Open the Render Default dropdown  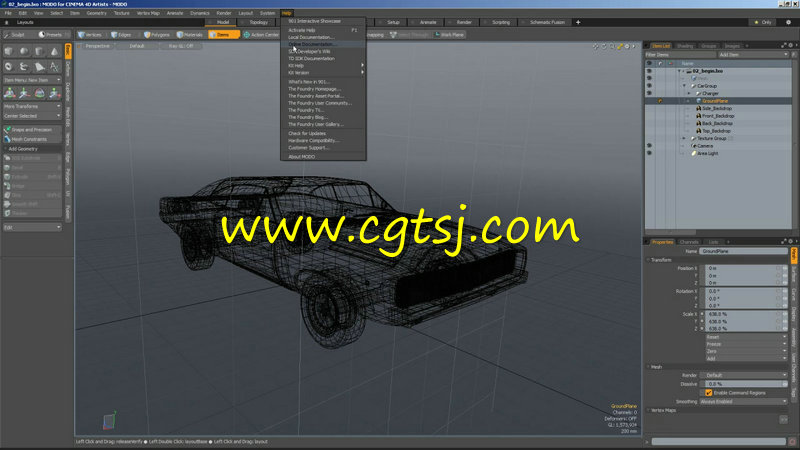[x=745, y=375]
